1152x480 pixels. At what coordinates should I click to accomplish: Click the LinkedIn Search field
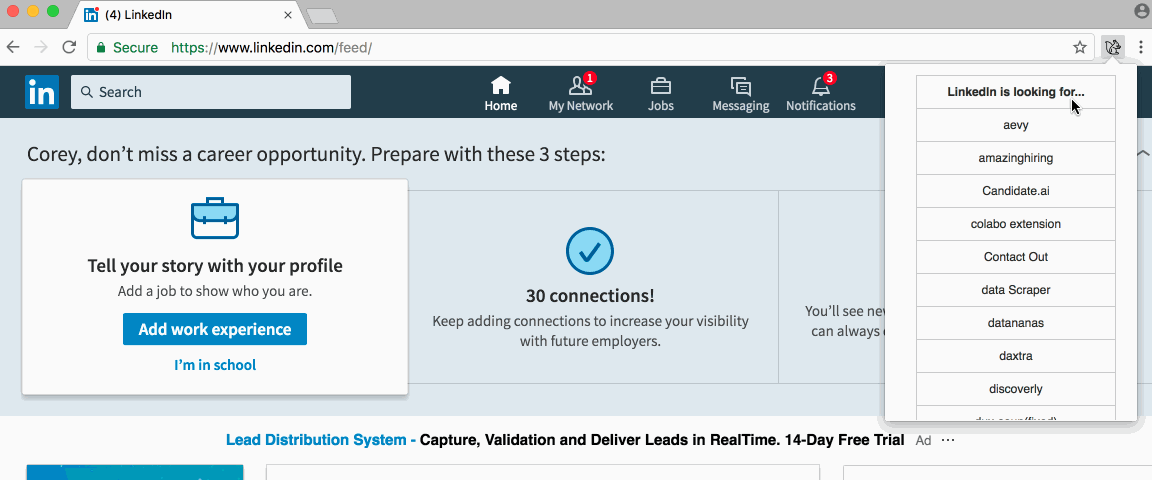tap(211, 92)
